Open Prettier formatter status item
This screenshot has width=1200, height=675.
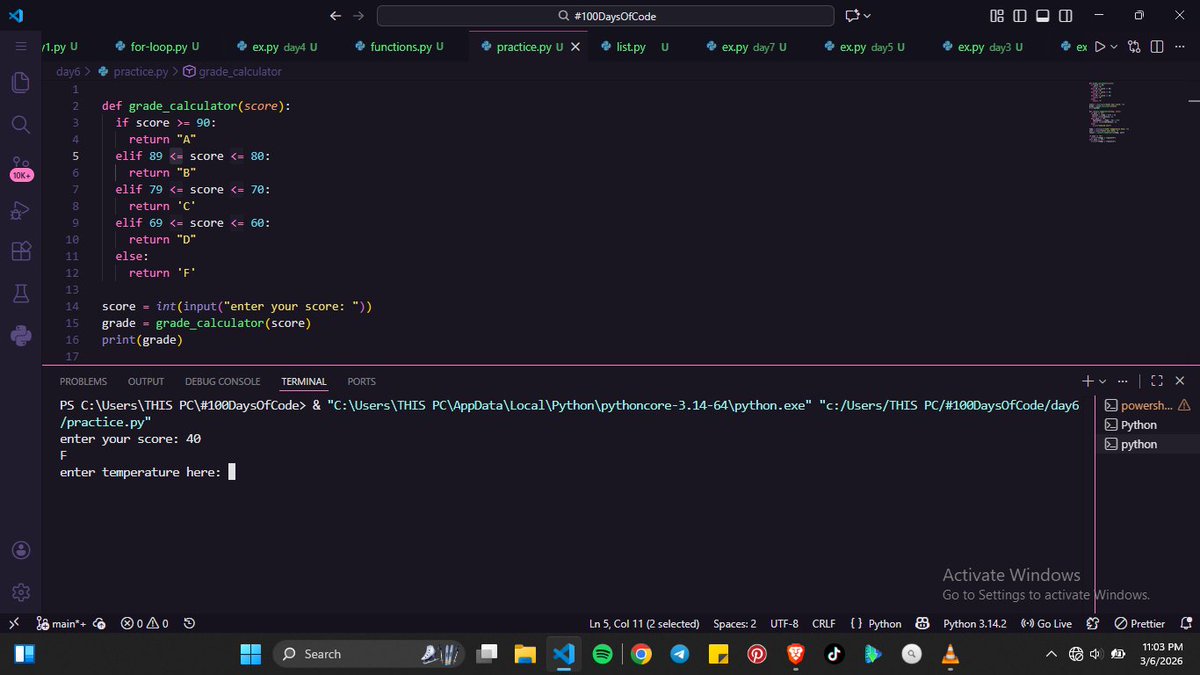tap(1140, 623)
